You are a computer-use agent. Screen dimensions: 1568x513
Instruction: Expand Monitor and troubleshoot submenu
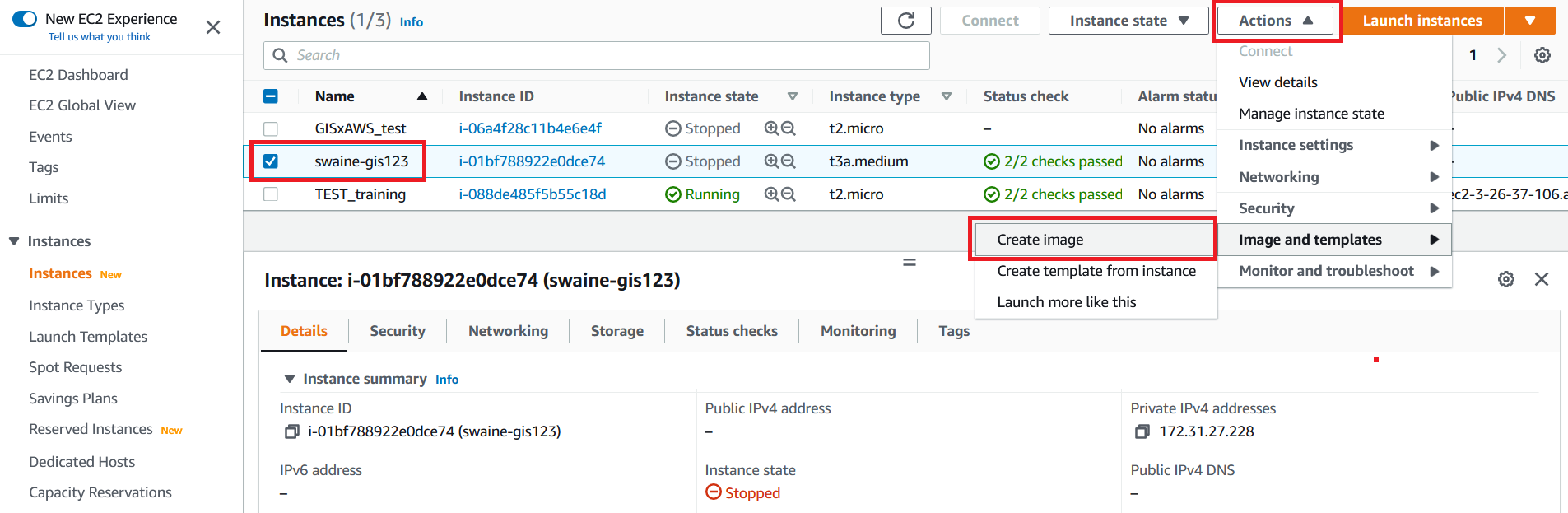click(x=1334, y=271)
